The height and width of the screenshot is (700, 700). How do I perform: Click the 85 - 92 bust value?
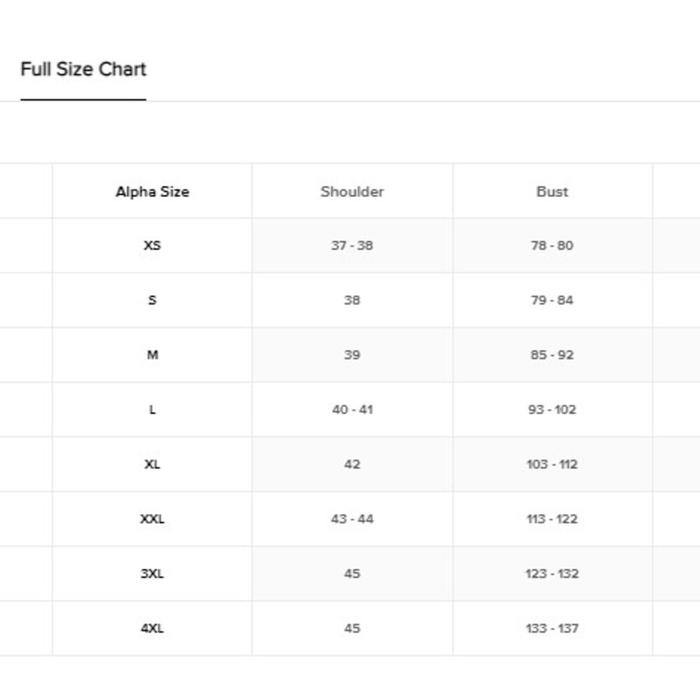[x=552, y=355]
